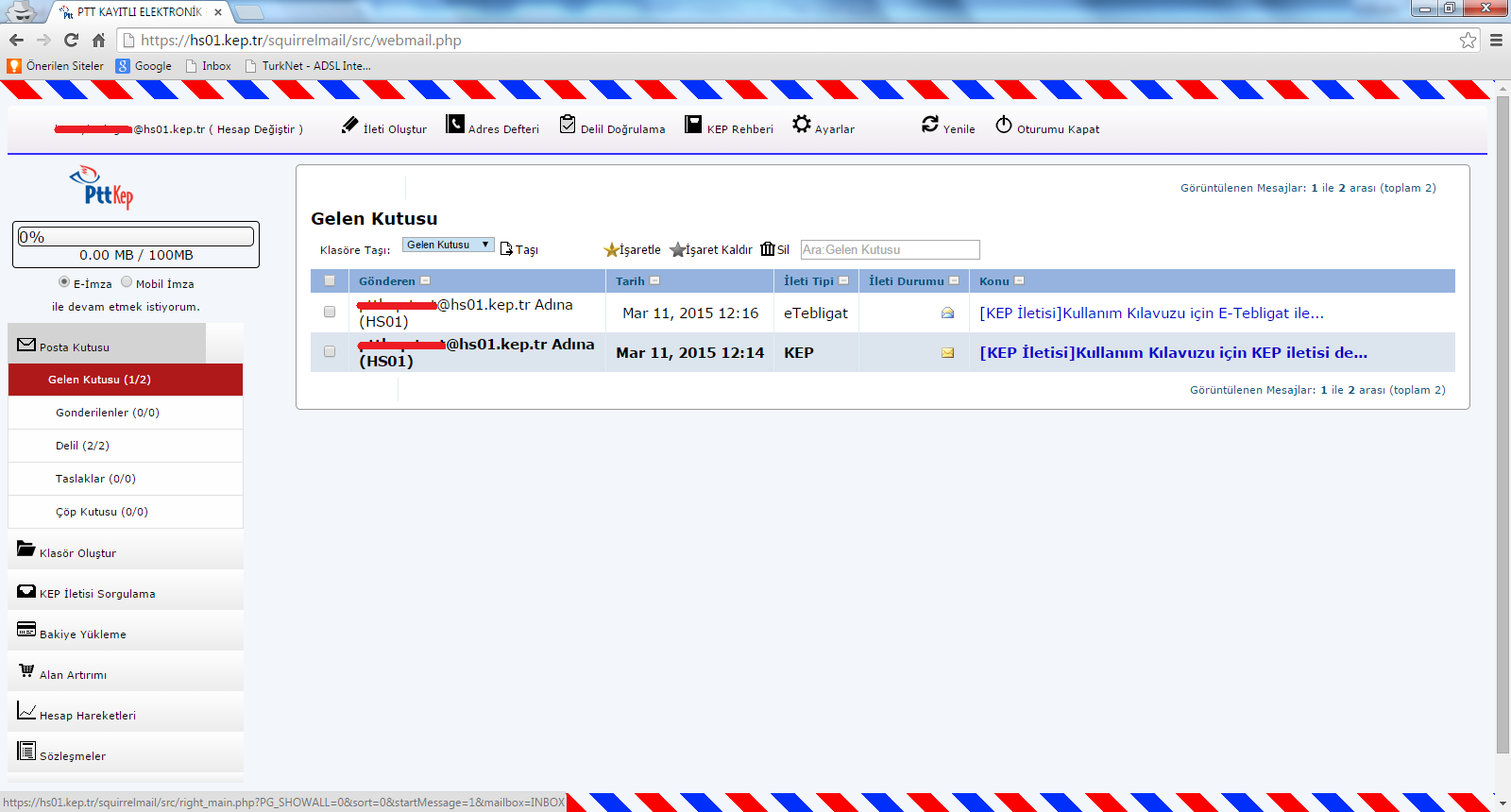The image size is (1511, 812).
Task: Click the Oturumu Kapat power icon
Action: coord(1004,125)
